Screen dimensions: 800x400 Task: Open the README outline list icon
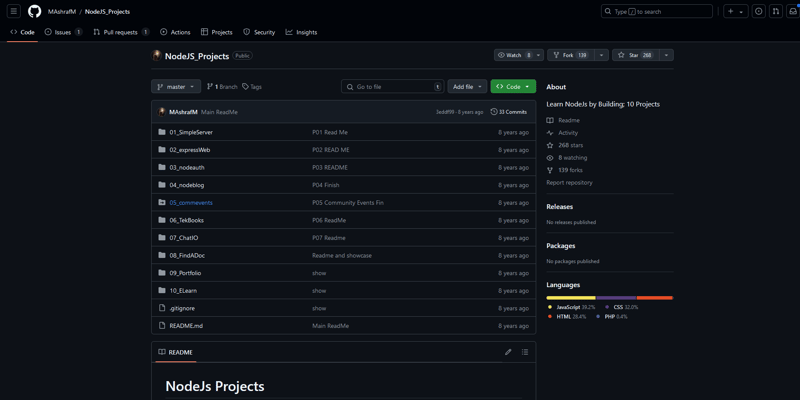pyautogui.click(x=525, y=352)
